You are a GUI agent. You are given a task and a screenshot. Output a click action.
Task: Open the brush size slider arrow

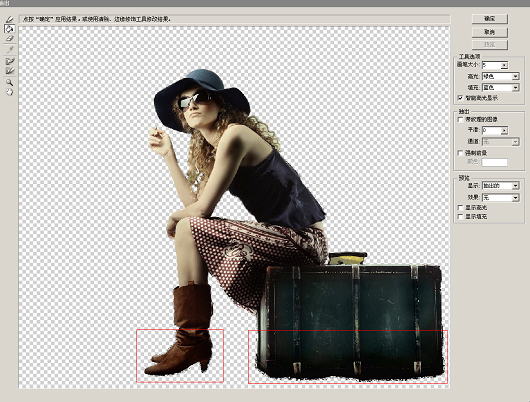504,65
